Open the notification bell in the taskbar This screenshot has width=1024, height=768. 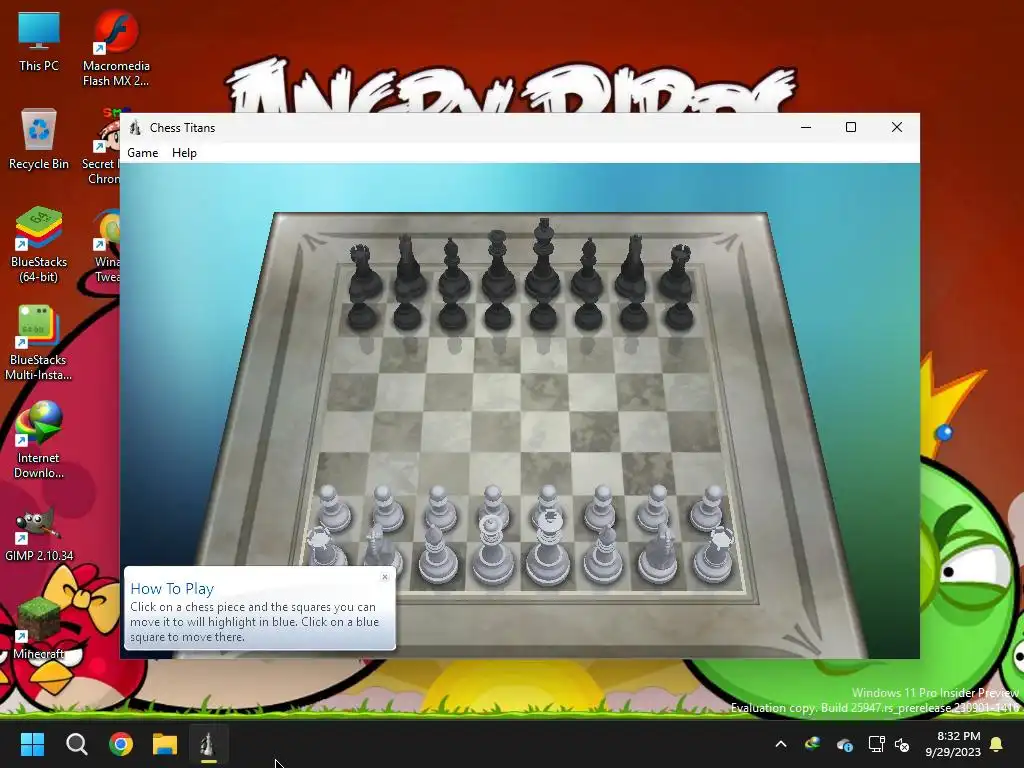[x=997, y=744]
